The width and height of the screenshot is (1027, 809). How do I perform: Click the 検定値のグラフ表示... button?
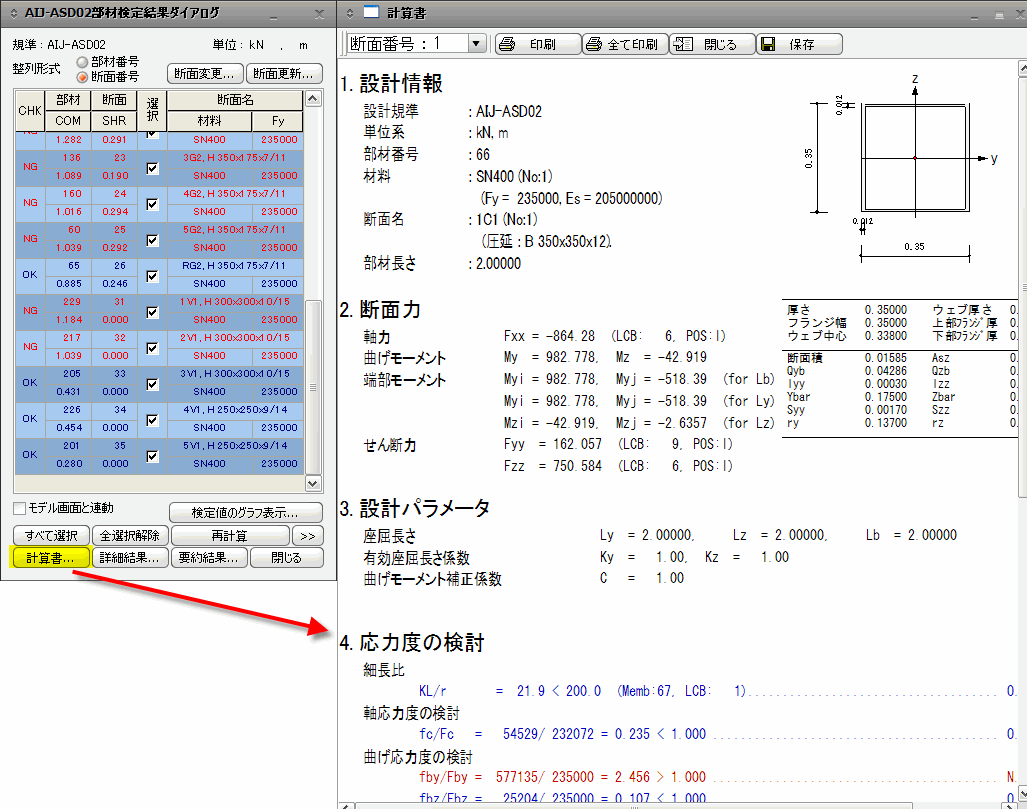246,512
